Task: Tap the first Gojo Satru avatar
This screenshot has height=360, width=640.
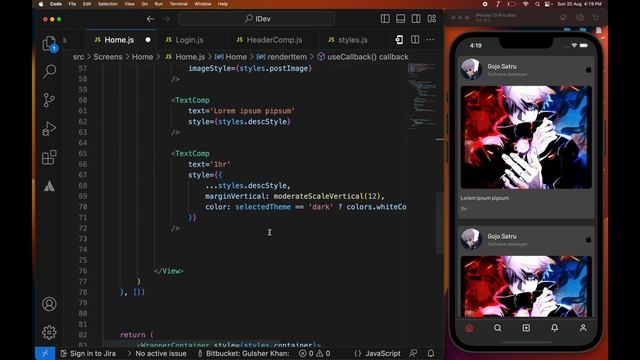Action: click(471, 69)
